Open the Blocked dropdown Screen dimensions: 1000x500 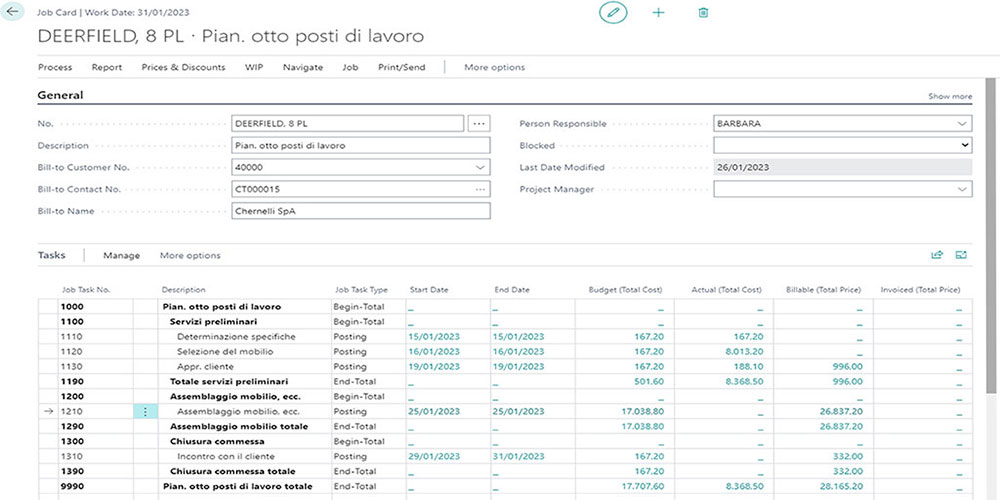pyautogui.click(x=964, y=145)
